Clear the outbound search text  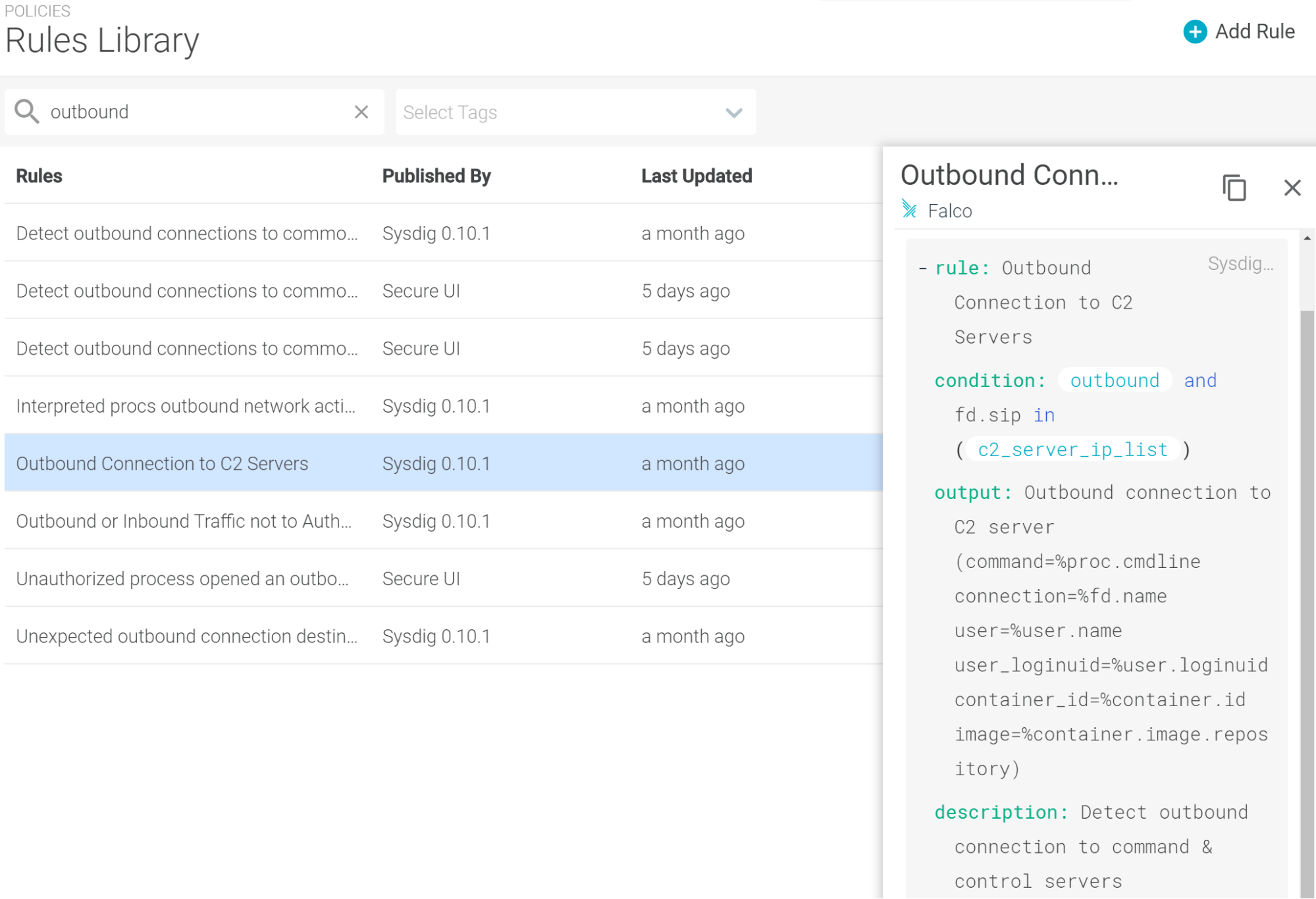coord(361,112)
